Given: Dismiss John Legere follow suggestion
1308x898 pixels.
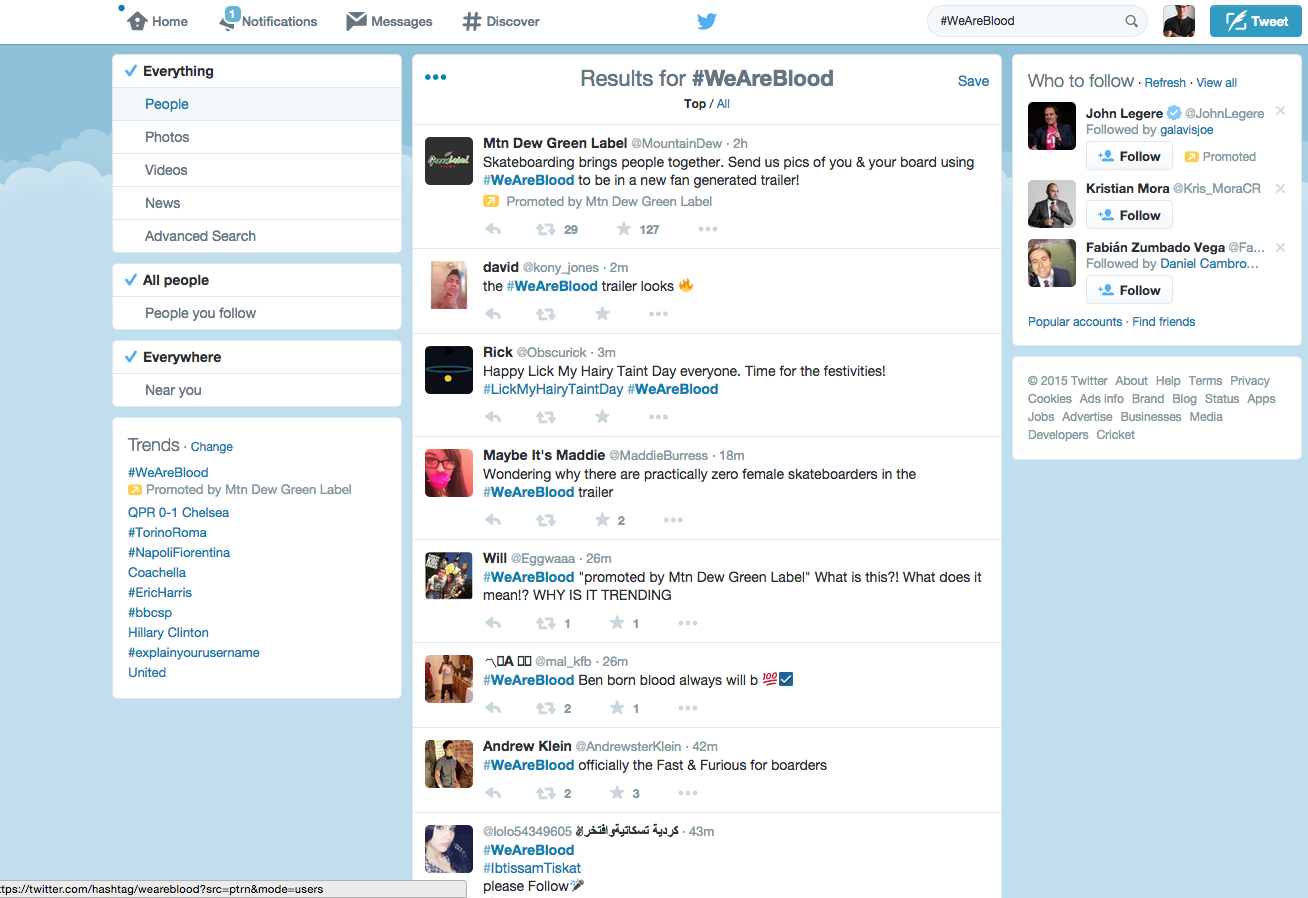Looking at the screenshot, I should [1281, 111].
